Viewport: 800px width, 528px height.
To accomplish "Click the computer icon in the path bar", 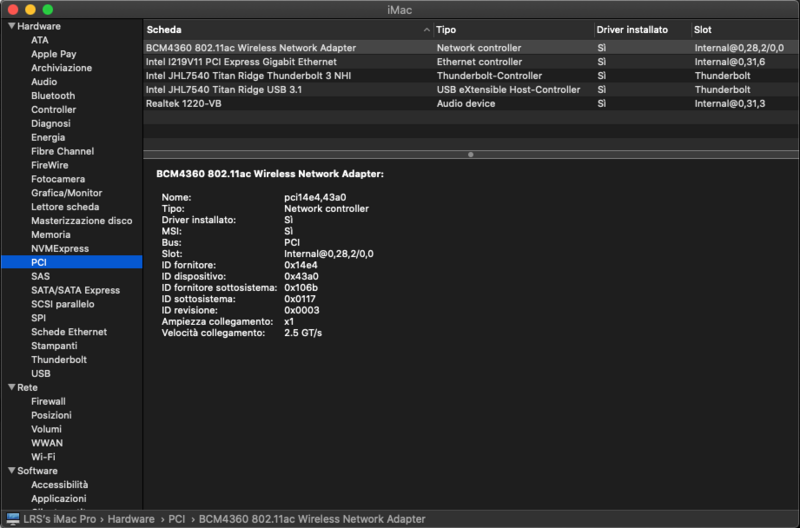I will coord(14,519).
